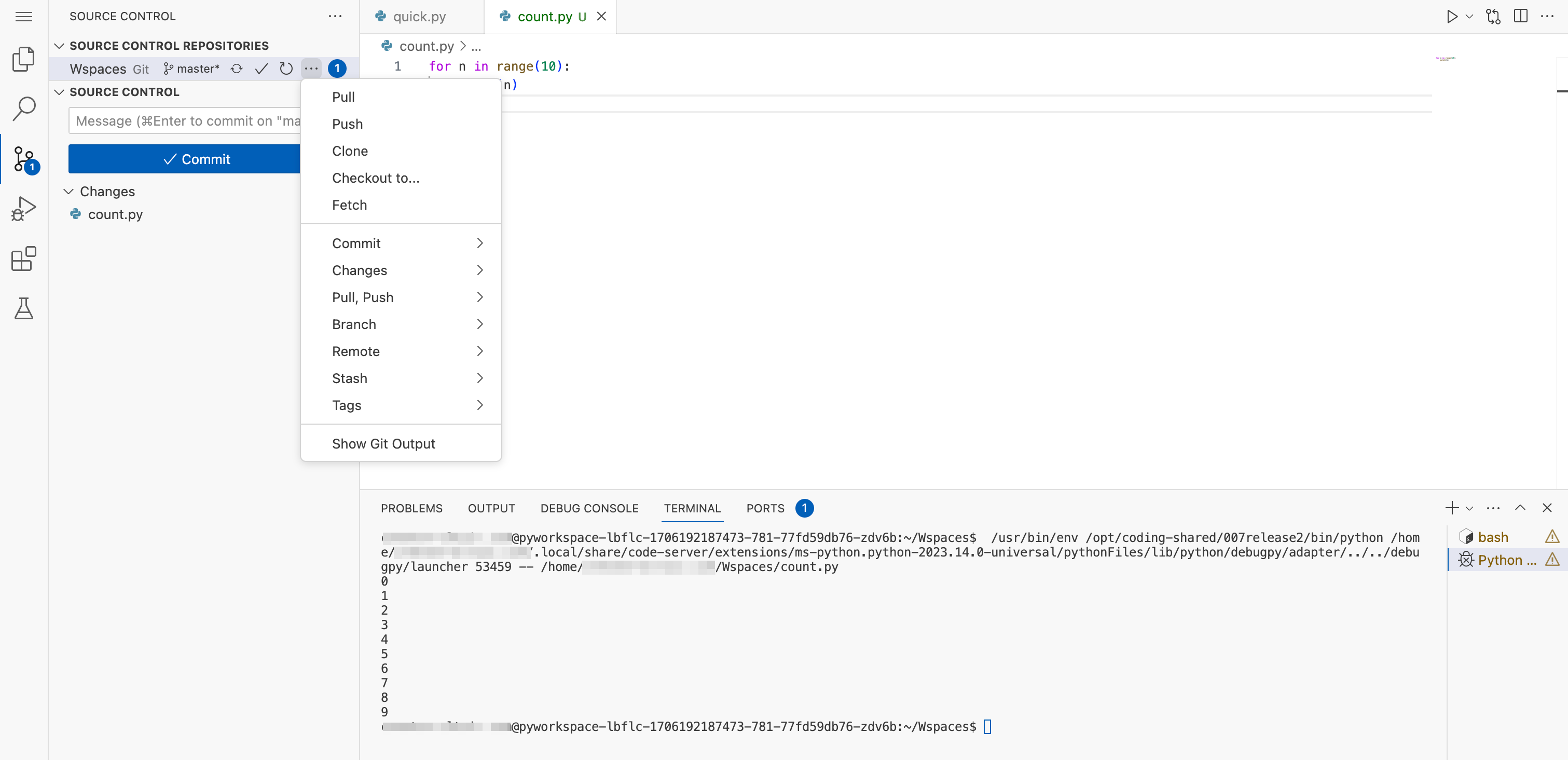Open the Explorer view in activity bar

pyautogui.click(x=24, y=59)
